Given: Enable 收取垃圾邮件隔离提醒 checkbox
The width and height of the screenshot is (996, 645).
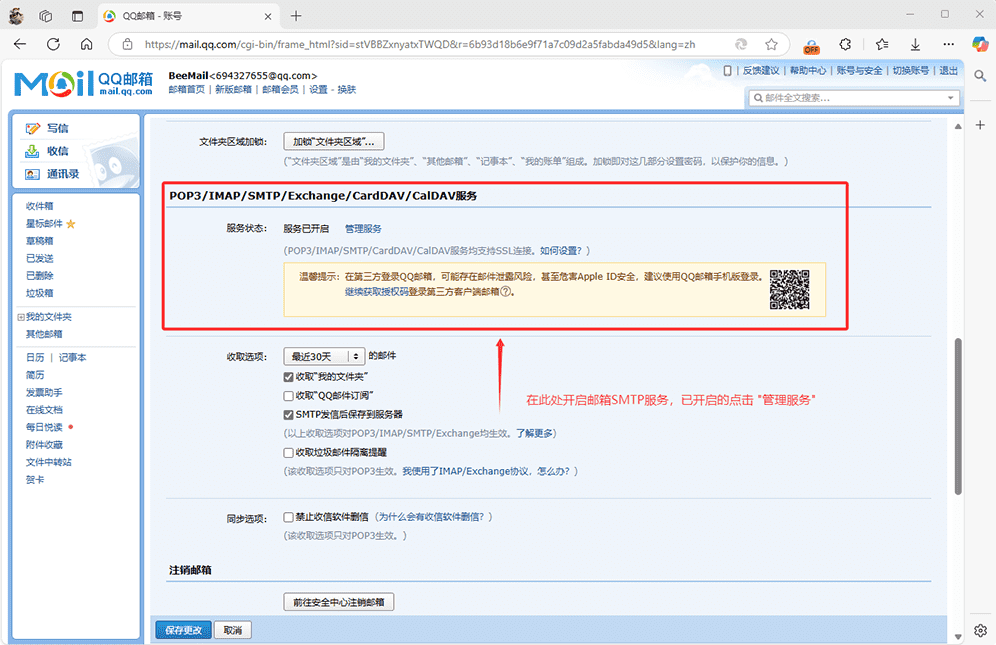Looking at the screenshot, I should click(x=288, y=453).
